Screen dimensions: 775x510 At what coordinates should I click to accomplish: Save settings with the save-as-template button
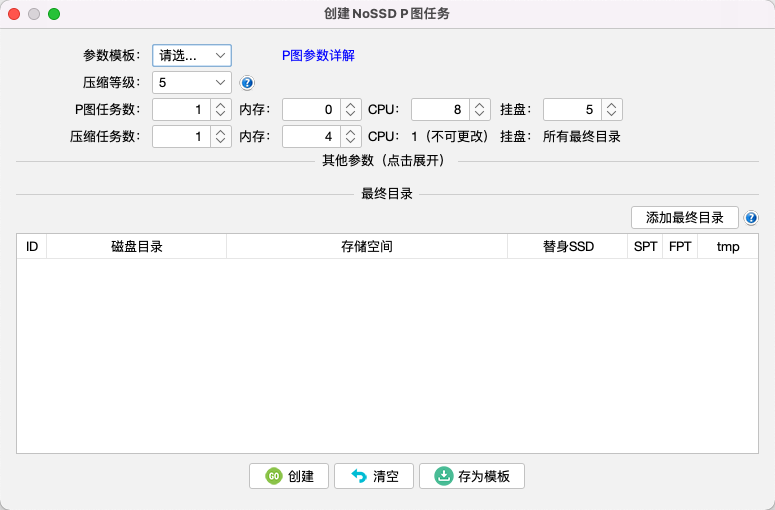click(x=471, y=476)
